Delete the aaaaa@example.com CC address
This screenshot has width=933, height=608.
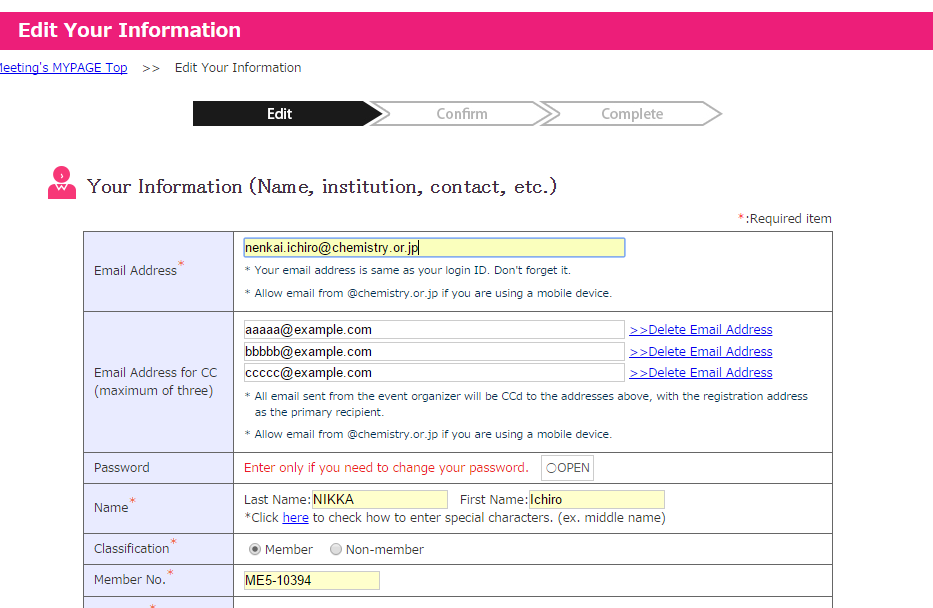click(x=701, y=330)
